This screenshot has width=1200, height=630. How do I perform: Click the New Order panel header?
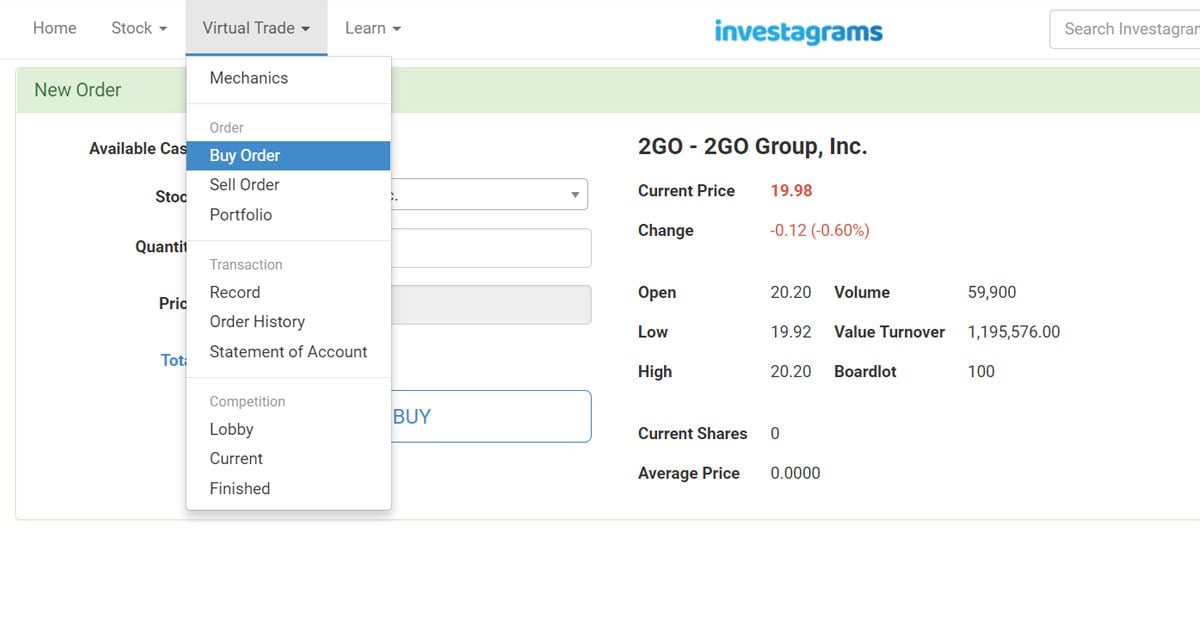608,90
